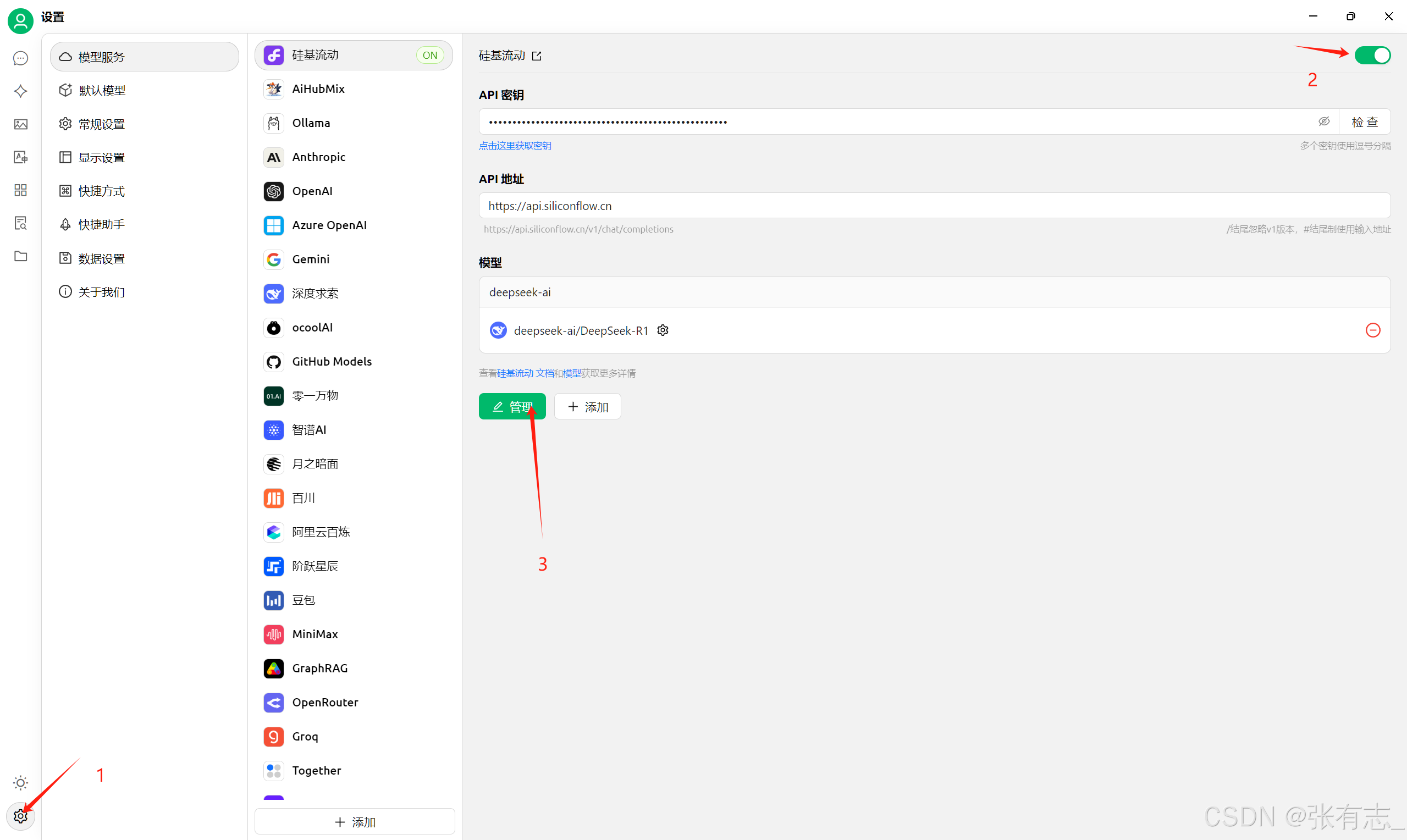Open the mini apps grid icon
Screen dimensions: 1407x840
click(20, 190)
